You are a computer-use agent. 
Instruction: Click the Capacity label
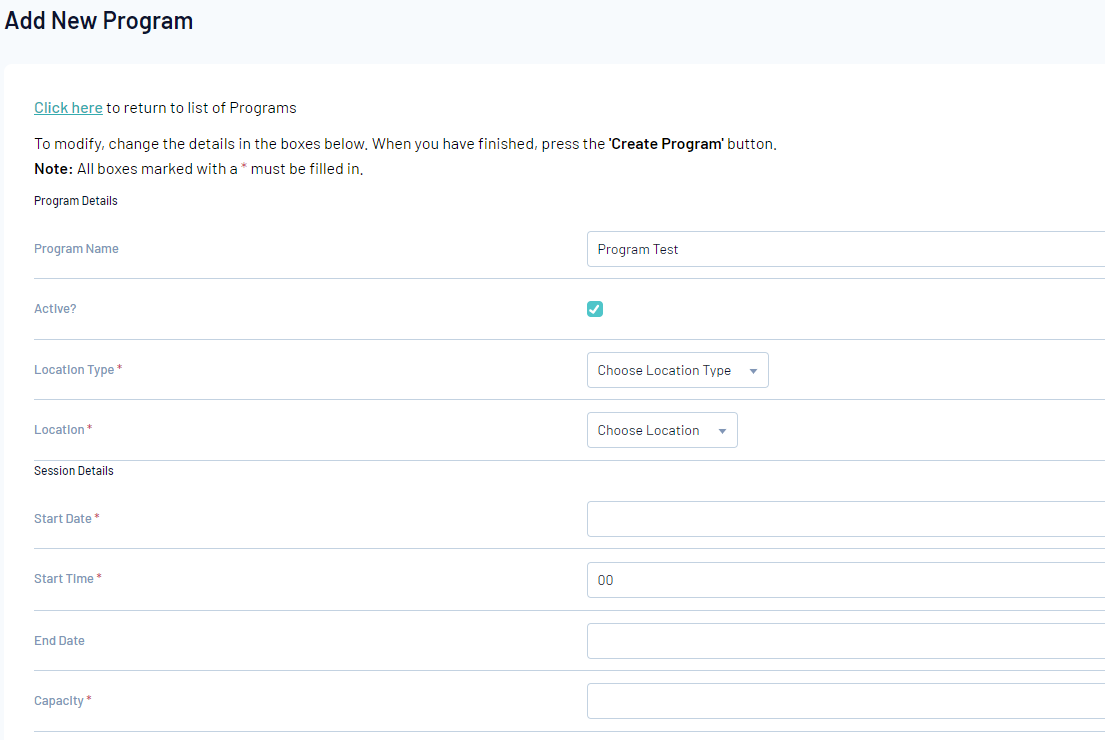pos(59,701)
